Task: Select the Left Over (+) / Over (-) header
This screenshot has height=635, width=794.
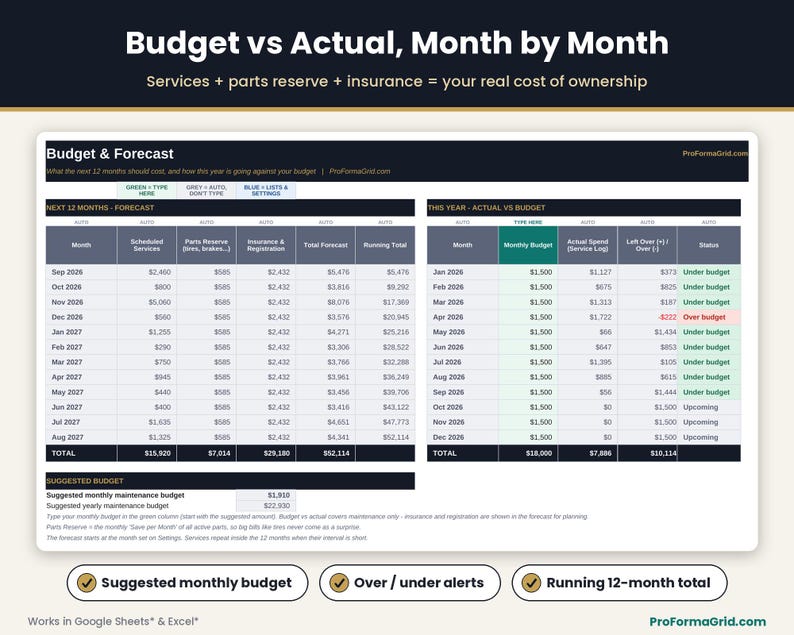Action: point(647,245)
